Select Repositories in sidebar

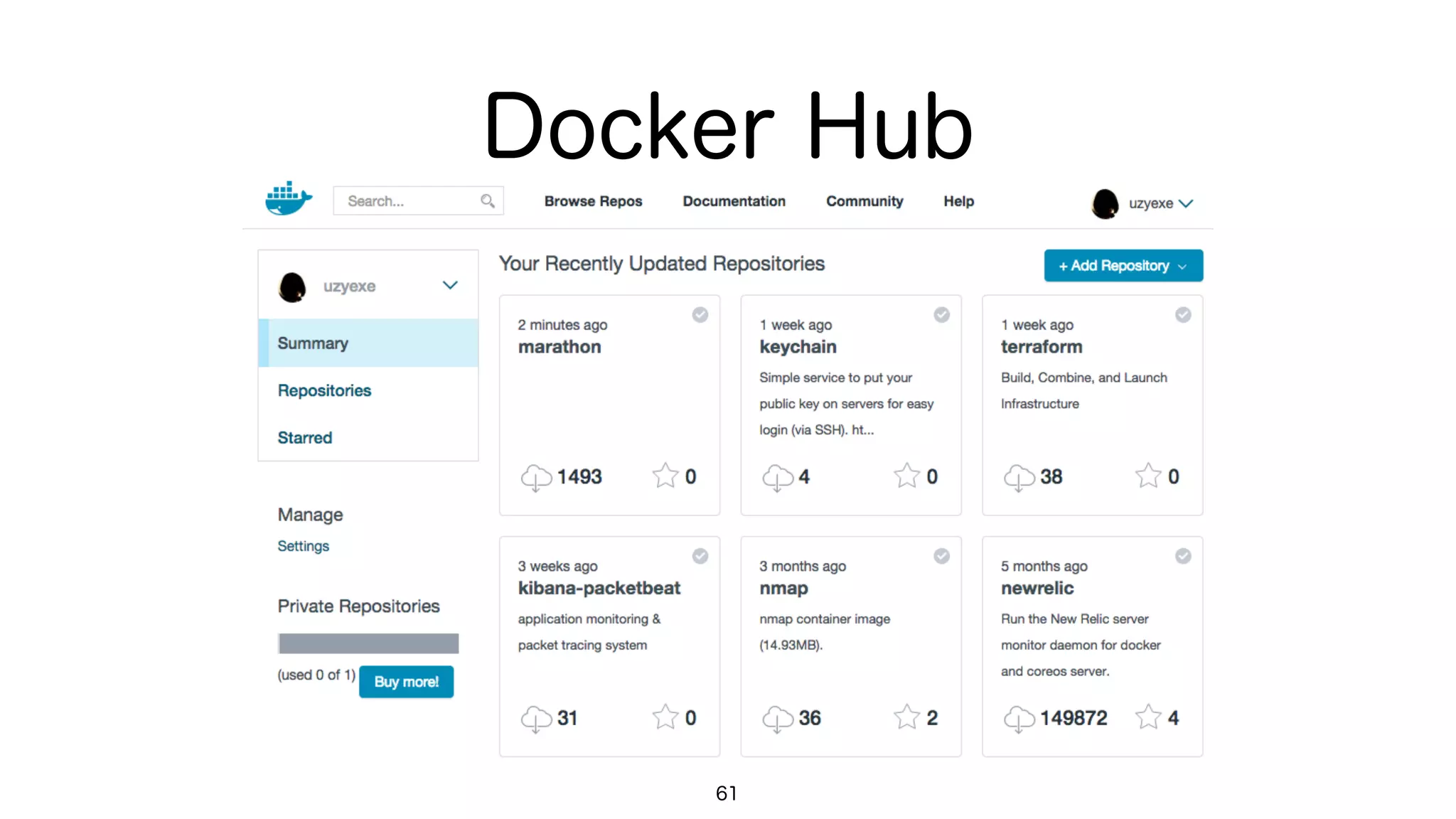324,391
